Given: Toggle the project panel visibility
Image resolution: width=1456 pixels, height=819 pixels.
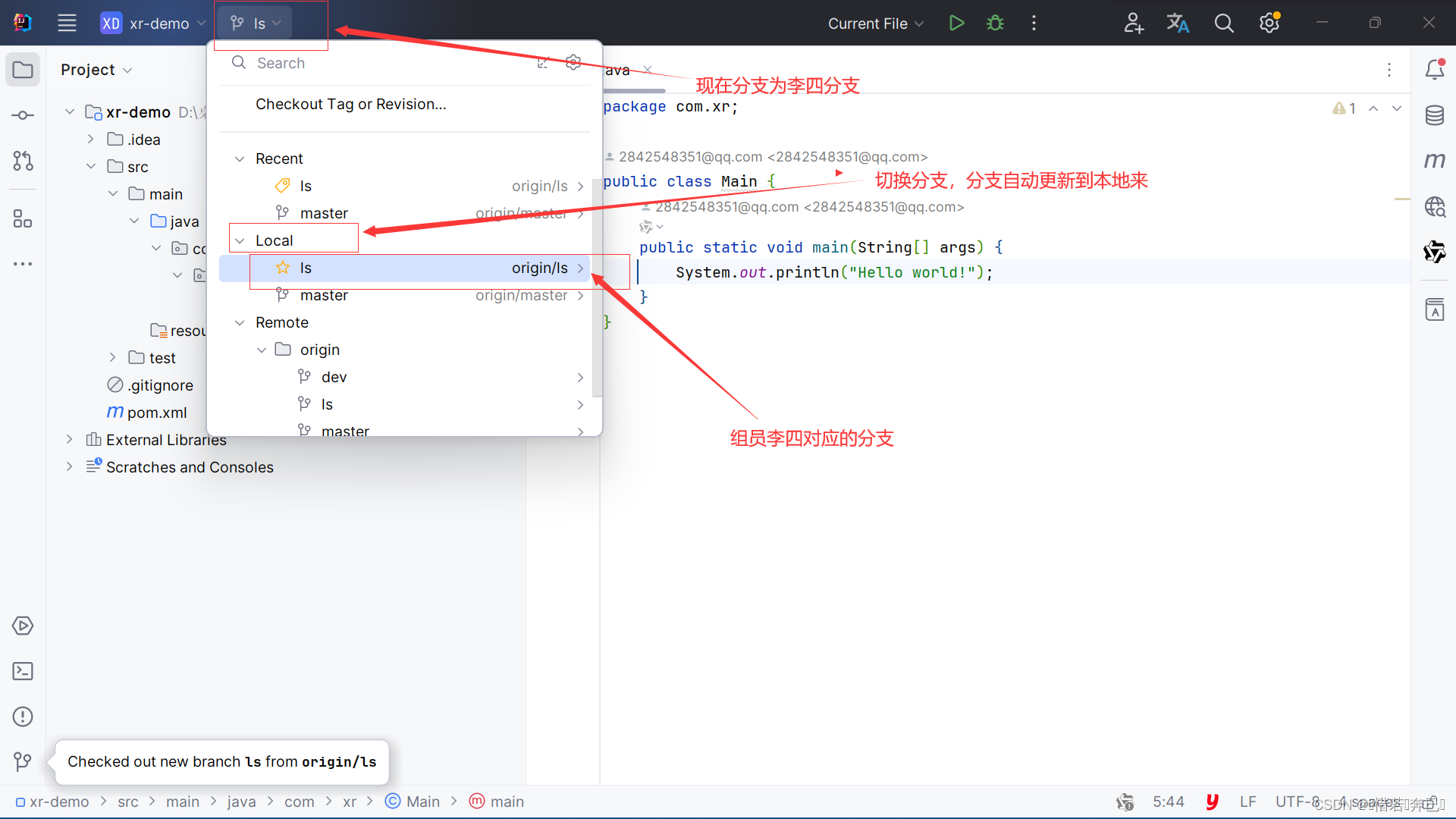Looking at the screenshot, I should [22, 70].
